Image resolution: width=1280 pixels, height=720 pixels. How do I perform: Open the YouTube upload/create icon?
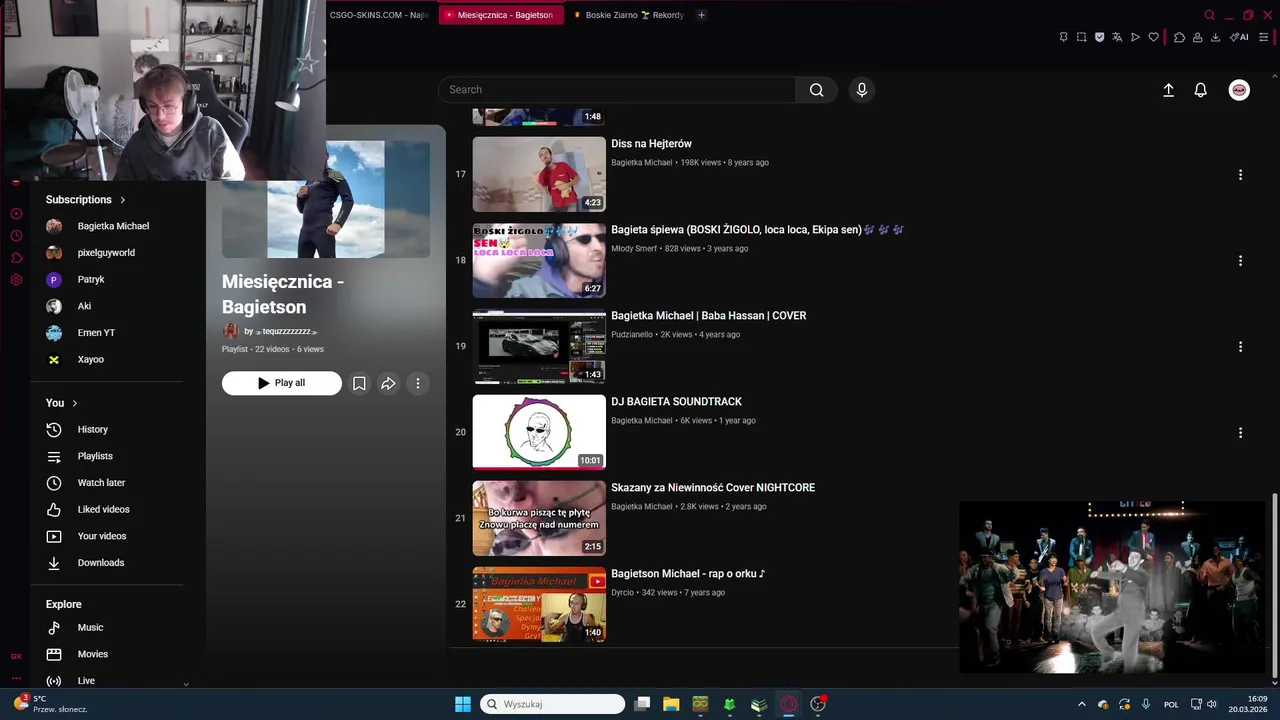coord(1168,90)
